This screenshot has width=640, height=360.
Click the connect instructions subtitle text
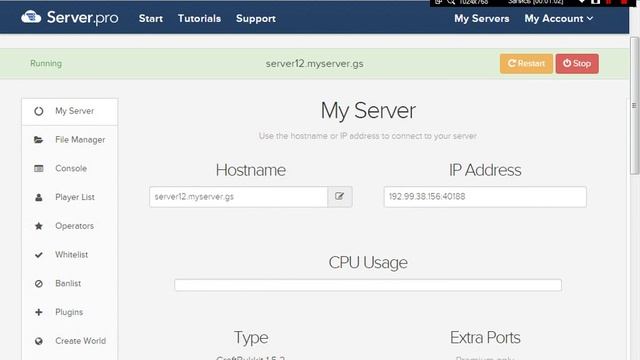click(368, 136)
